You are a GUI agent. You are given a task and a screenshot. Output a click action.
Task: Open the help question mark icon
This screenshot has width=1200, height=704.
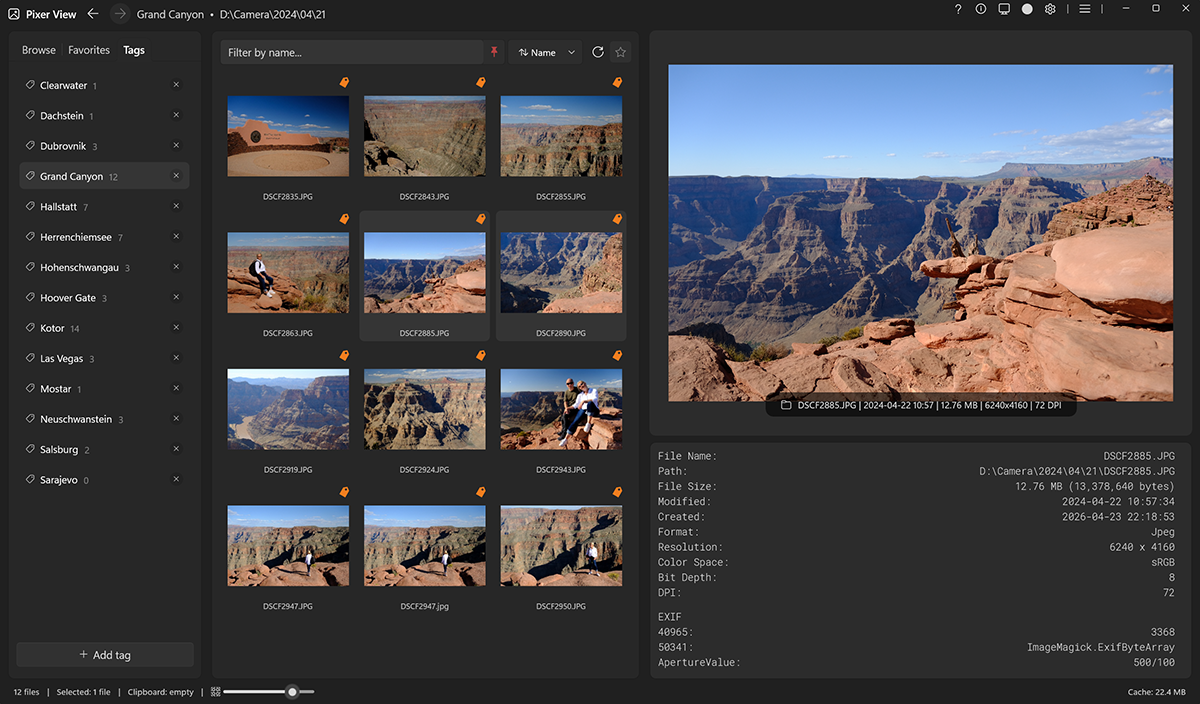(957, 9)
